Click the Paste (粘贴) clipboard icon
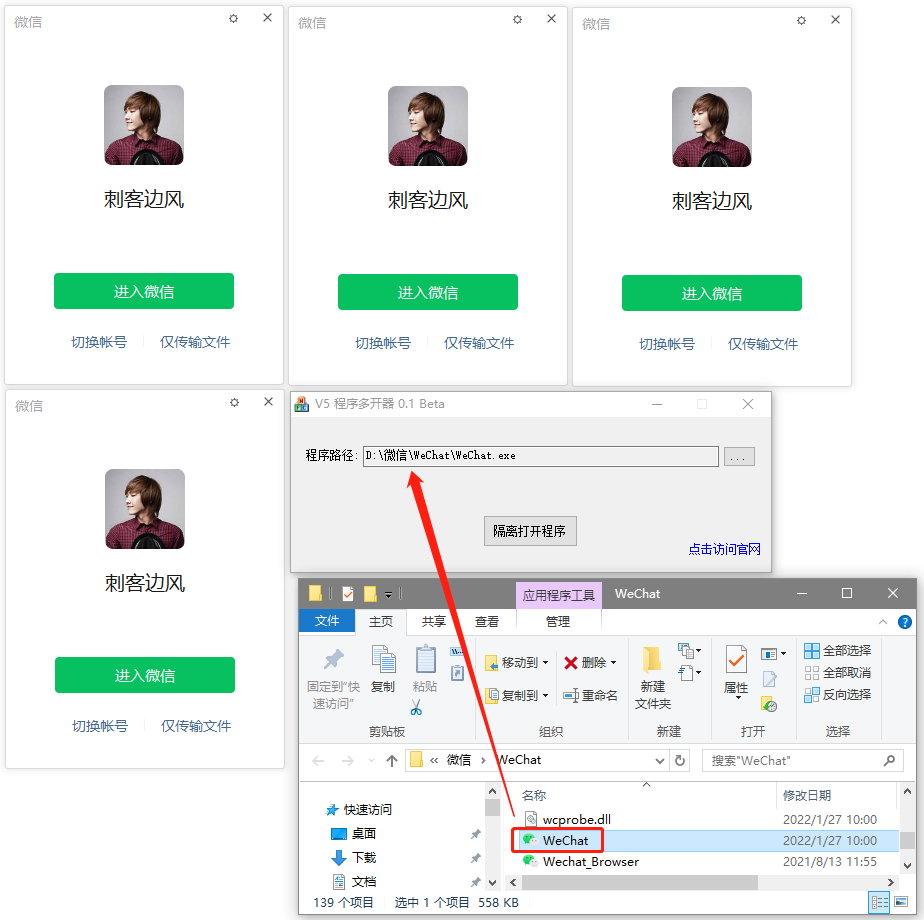This screenshot has width=924, height=920. [425, 659]
